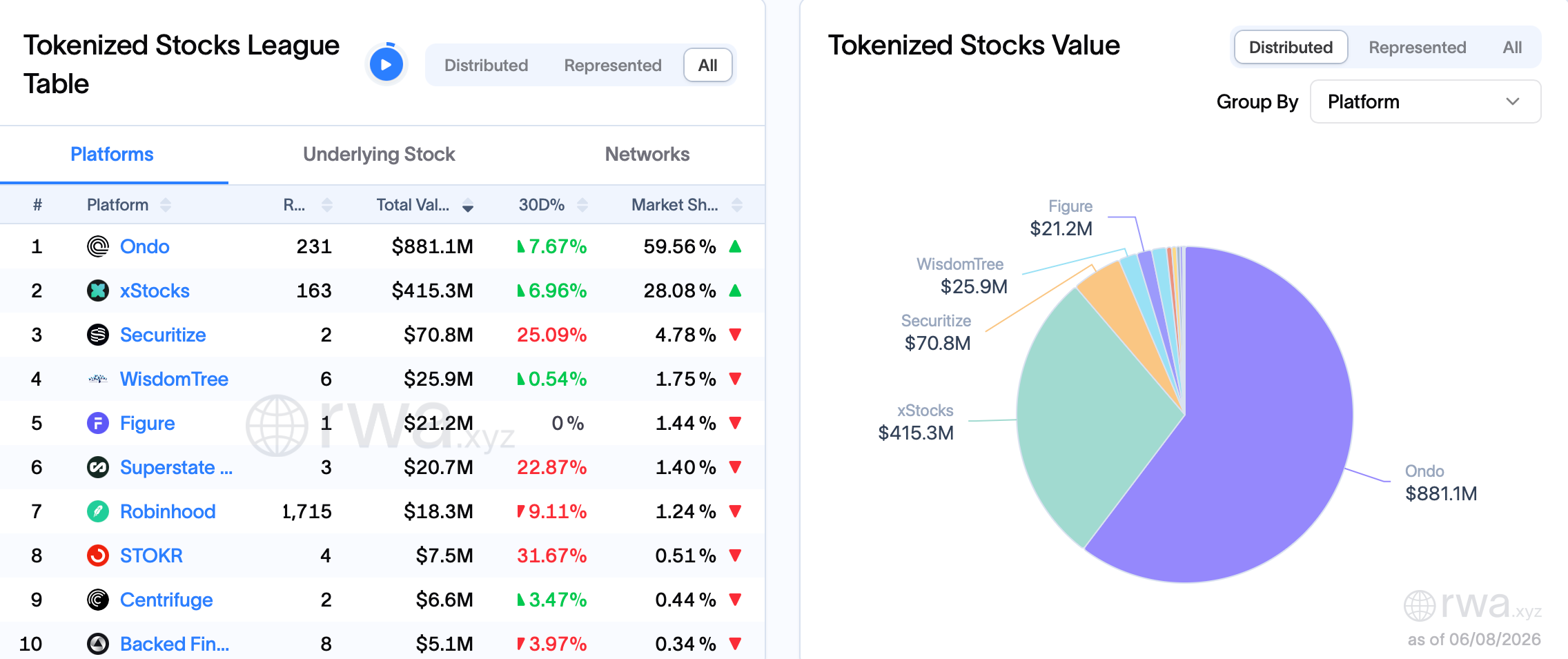Select Represented in Tokenized Stocks Value toggle
The image size is (1568, 659).
[x=1418, y=47]
